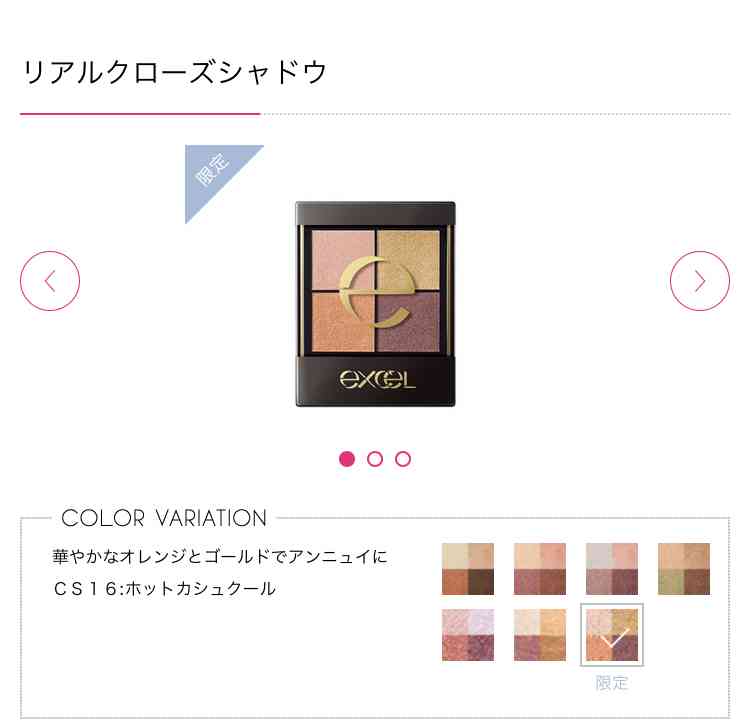The width and height of the screenshot is (750, 720).
Task: Click the blue 限定 corner ribbon badge
Action: coord(215,175)
